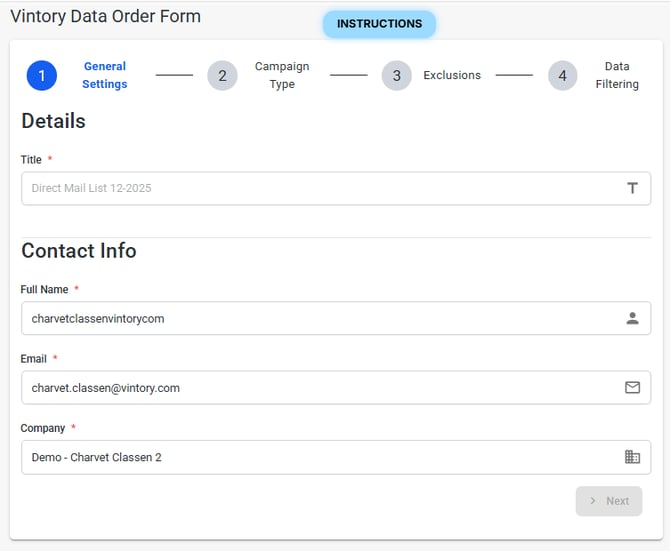Click the text format icon in Title field
Screen dimensions: 670x551
(x=632, y=188)
